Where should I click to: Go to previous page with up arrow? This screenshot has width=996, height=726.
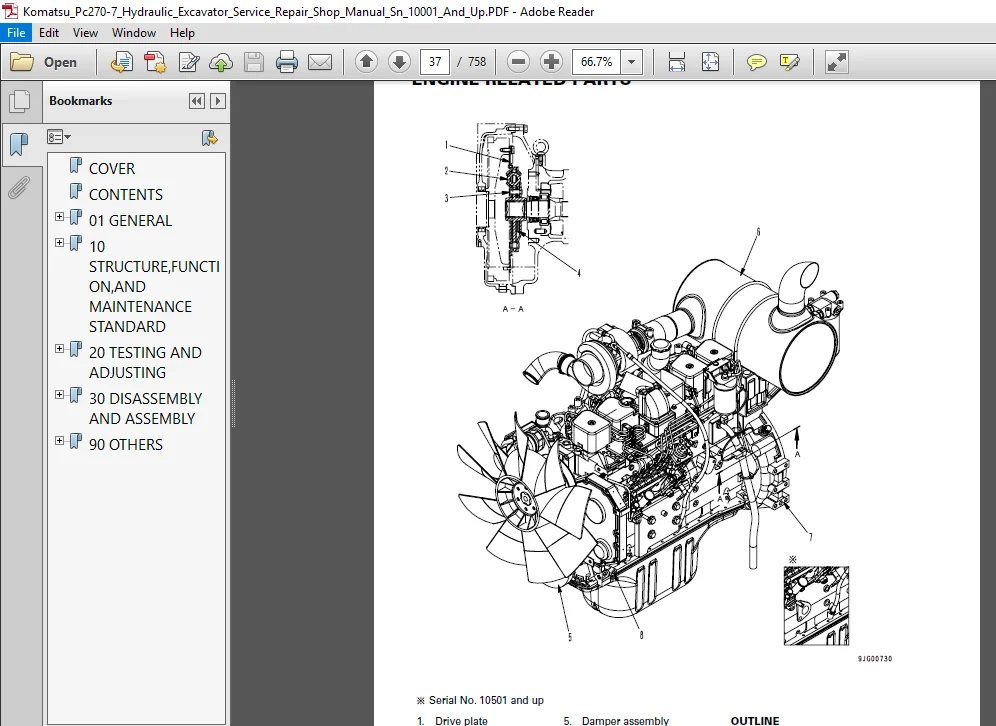[x=366, y=62]
